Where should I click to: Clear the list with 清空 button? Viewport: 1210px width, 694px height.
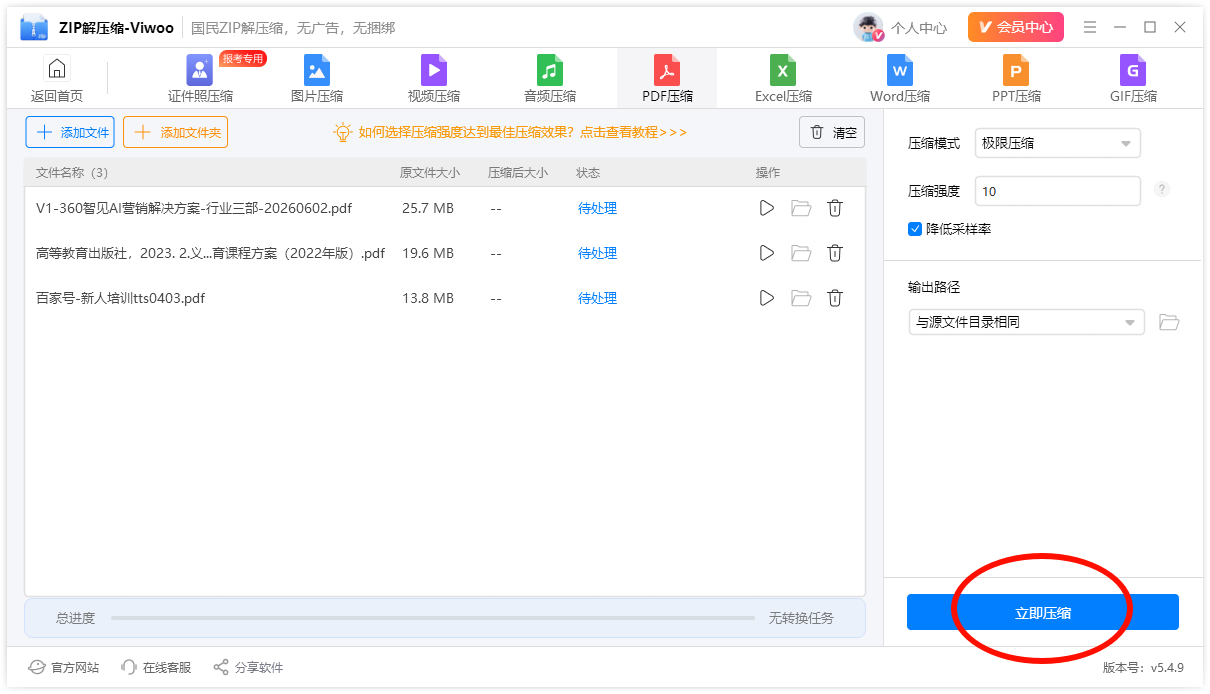tap(832, 132)
